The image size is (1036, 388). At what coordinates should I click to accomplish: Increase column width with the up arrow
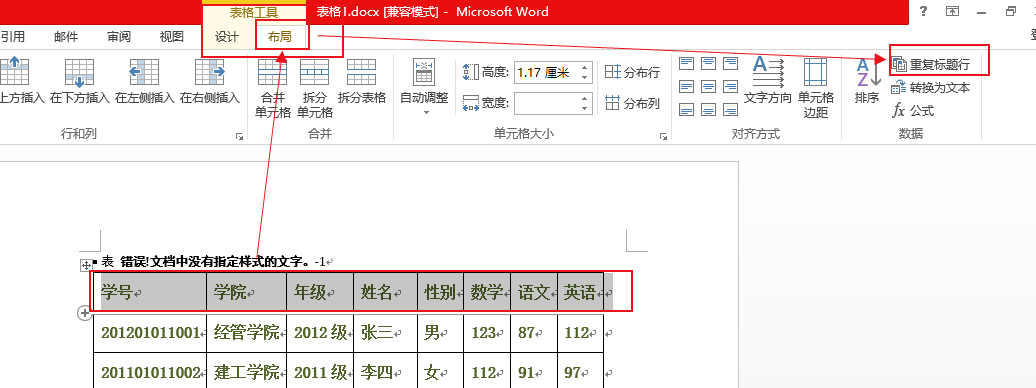(x=584, y=98)
